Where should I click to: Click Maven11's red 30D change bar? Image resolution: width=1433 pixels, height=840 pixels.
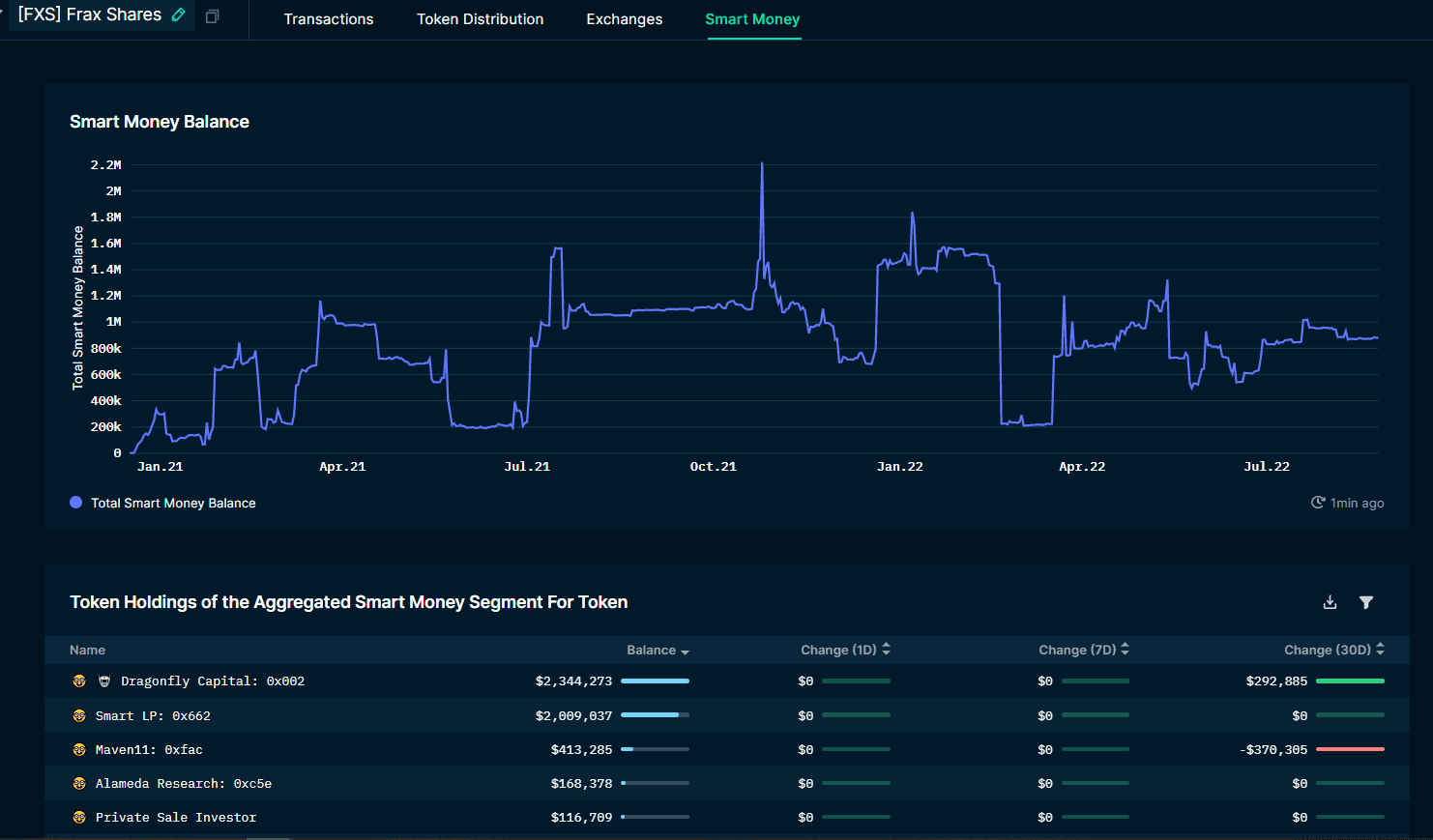click(1350, 749)
